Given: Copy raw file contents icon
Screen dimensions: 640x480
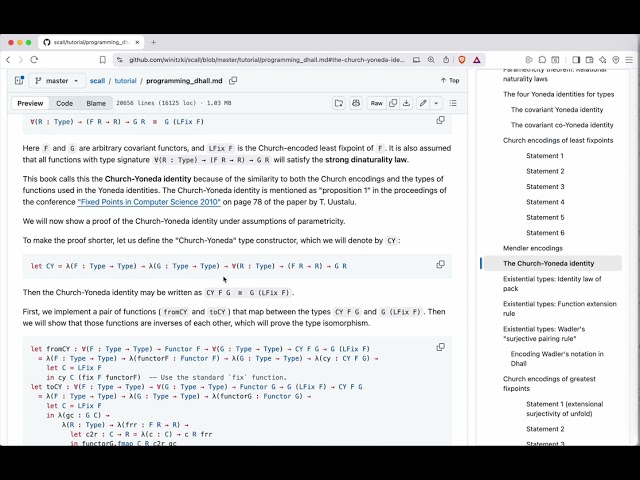Looking at the screenshot, I should tap(393, 103).
